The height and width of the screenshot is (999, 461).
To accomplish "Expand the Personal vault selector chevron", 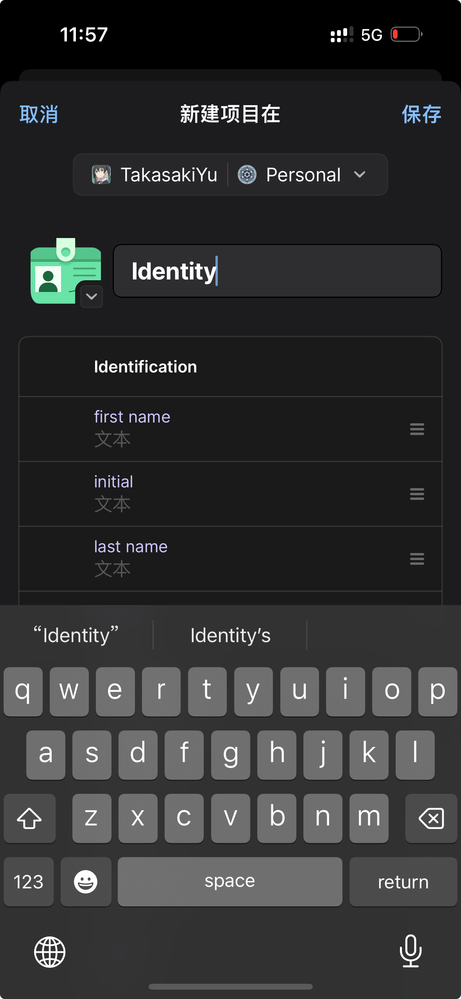I will click(x=360, y=175).
